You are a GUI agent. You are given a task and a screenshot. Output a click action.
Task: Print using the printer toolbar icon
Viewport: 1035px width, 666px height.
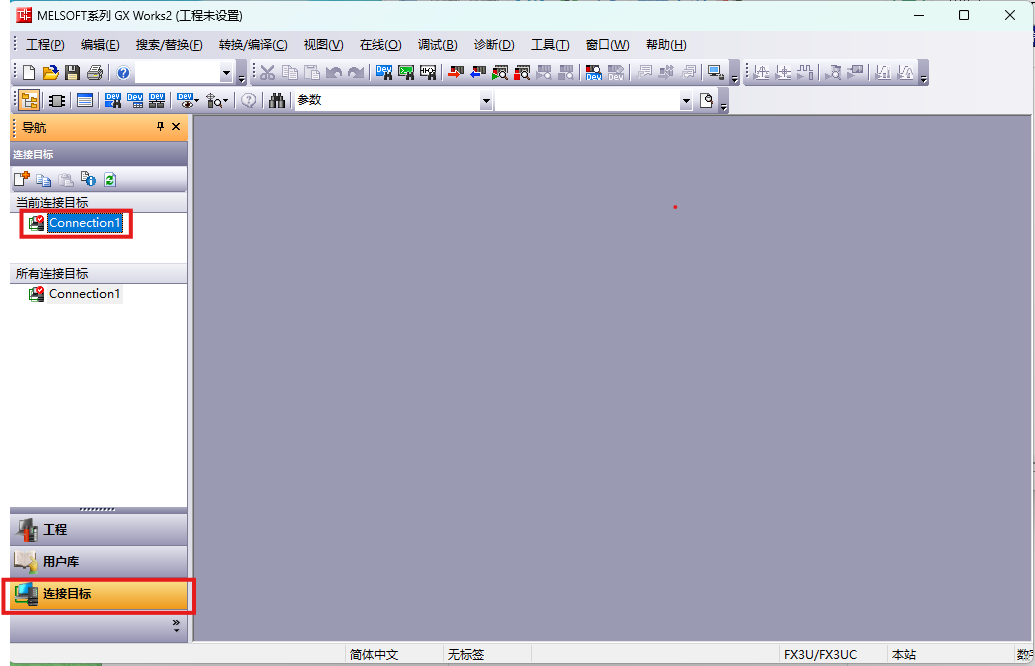click(x=95, y=73)
